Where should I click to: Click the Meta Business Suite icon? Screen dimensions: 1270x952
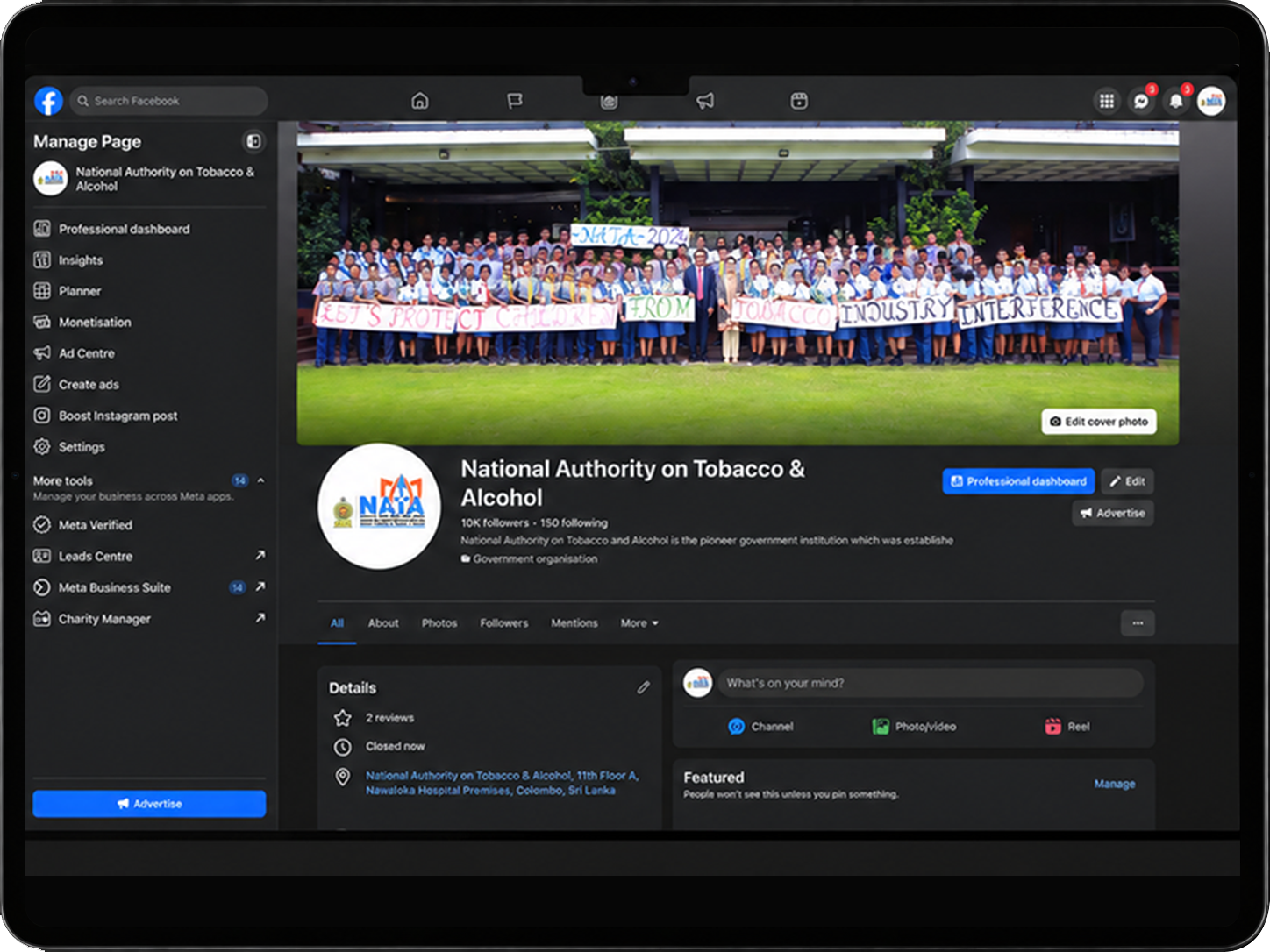coord(42,587)
